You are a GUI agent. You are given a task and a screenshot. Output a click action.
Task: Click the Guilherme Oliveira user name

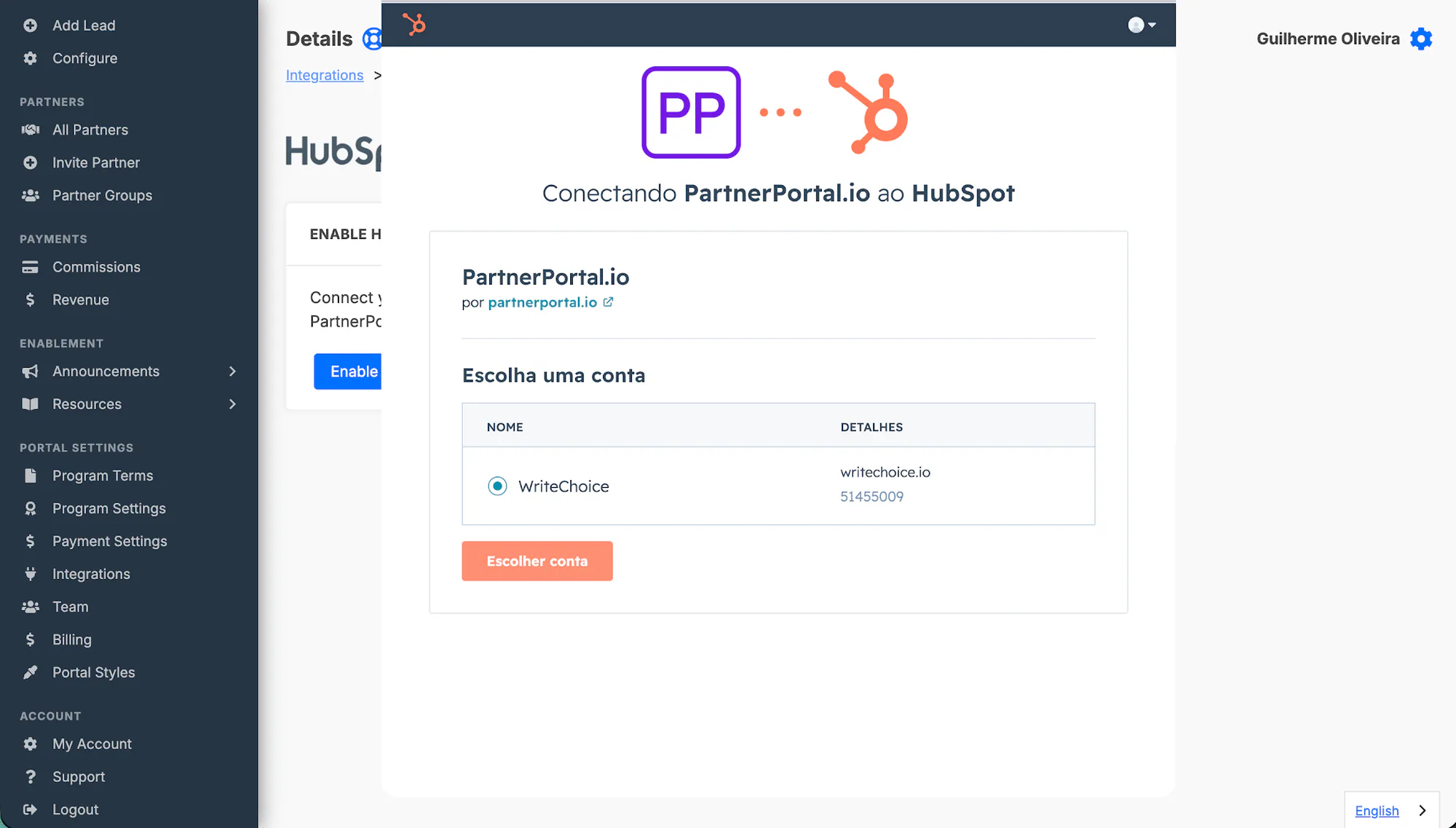(1328, 39)
